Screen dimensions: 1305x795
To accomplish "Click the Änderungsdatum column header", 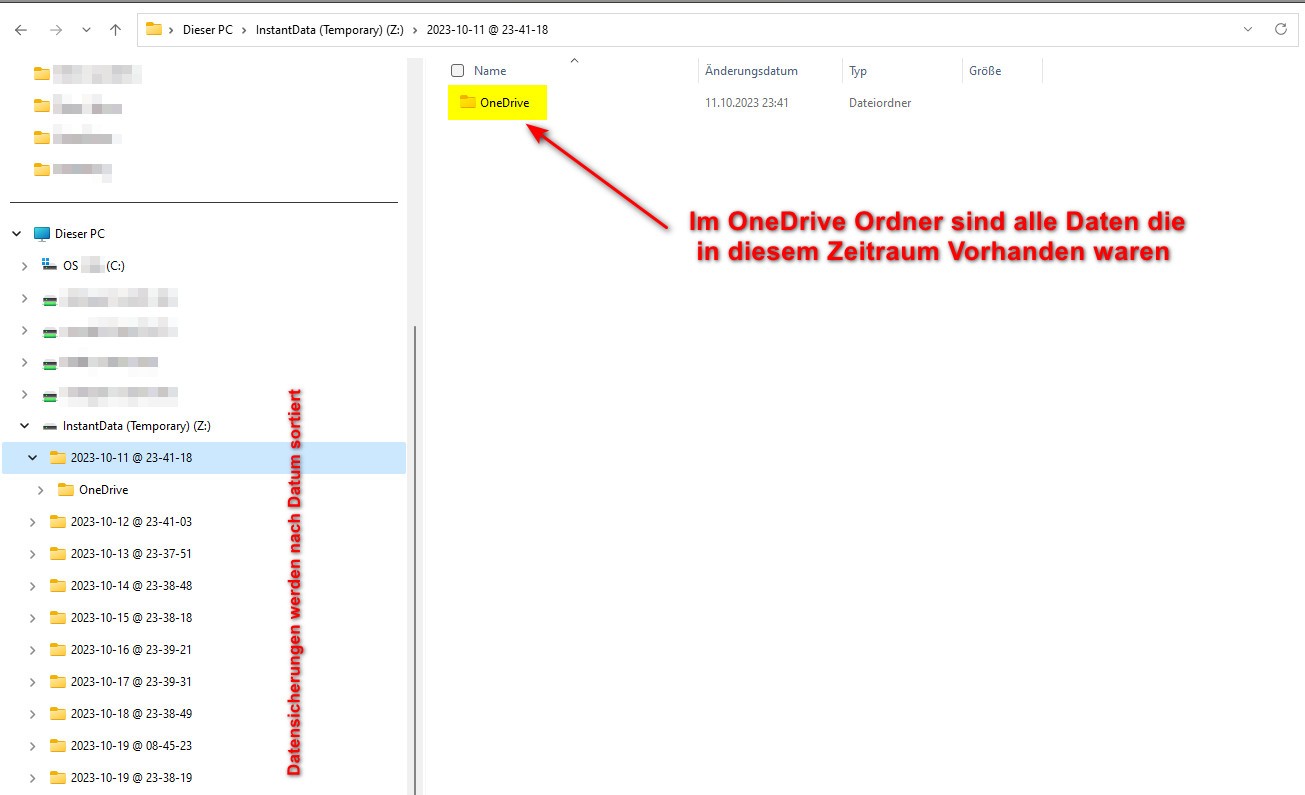I will coord(751,70).
